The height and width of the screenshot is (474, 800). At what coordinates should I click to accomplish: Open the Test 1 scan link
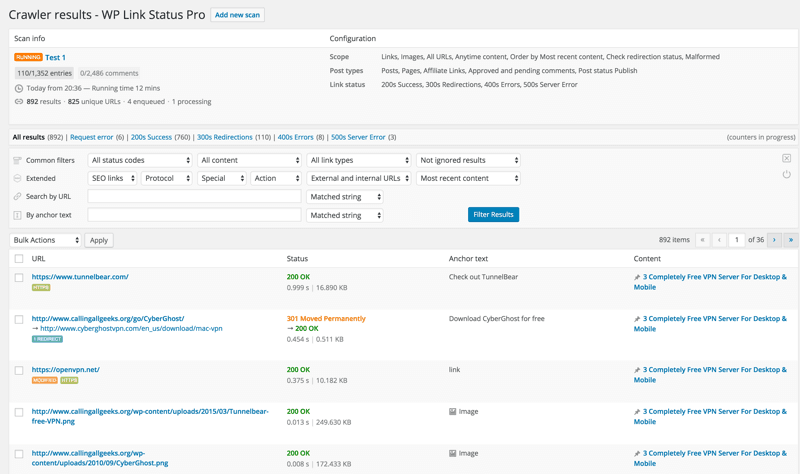pos(55,58)
